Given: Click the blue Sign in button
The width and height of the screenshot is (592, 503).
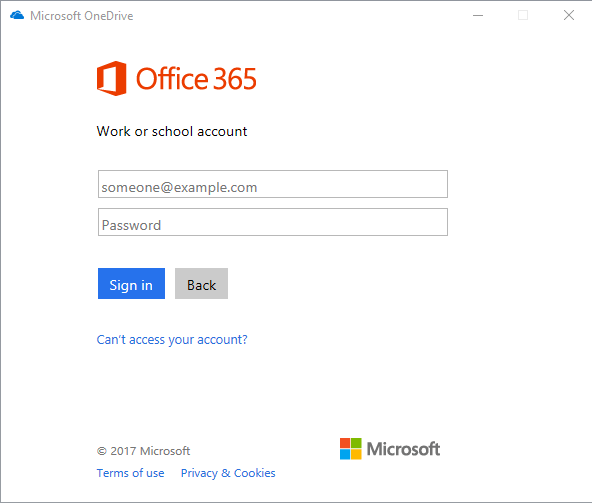Looking at the screenshot, I should [x=131, y=284].
